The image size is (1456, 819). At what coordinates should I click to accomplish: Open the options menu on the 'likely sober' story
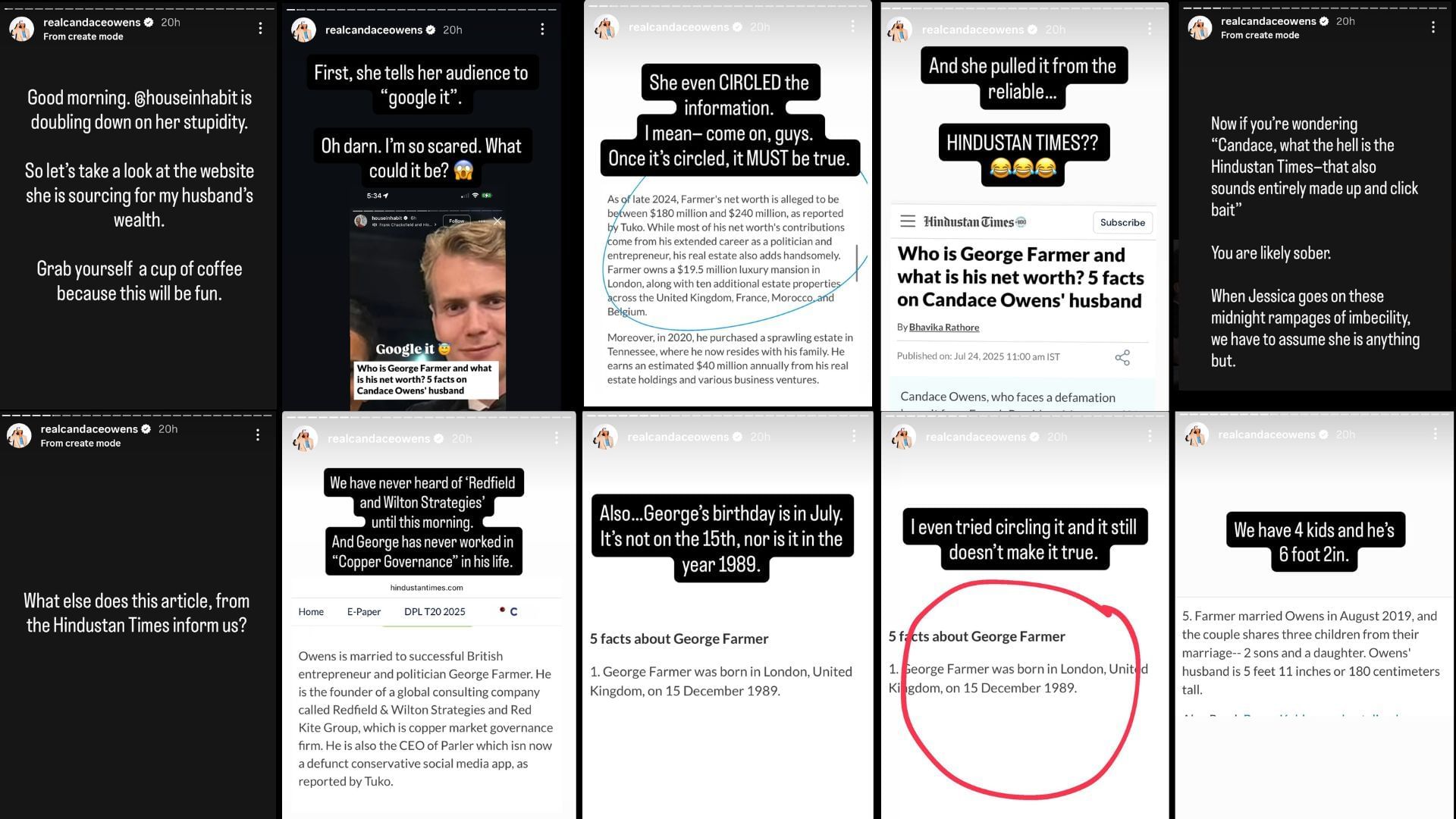1432,27
